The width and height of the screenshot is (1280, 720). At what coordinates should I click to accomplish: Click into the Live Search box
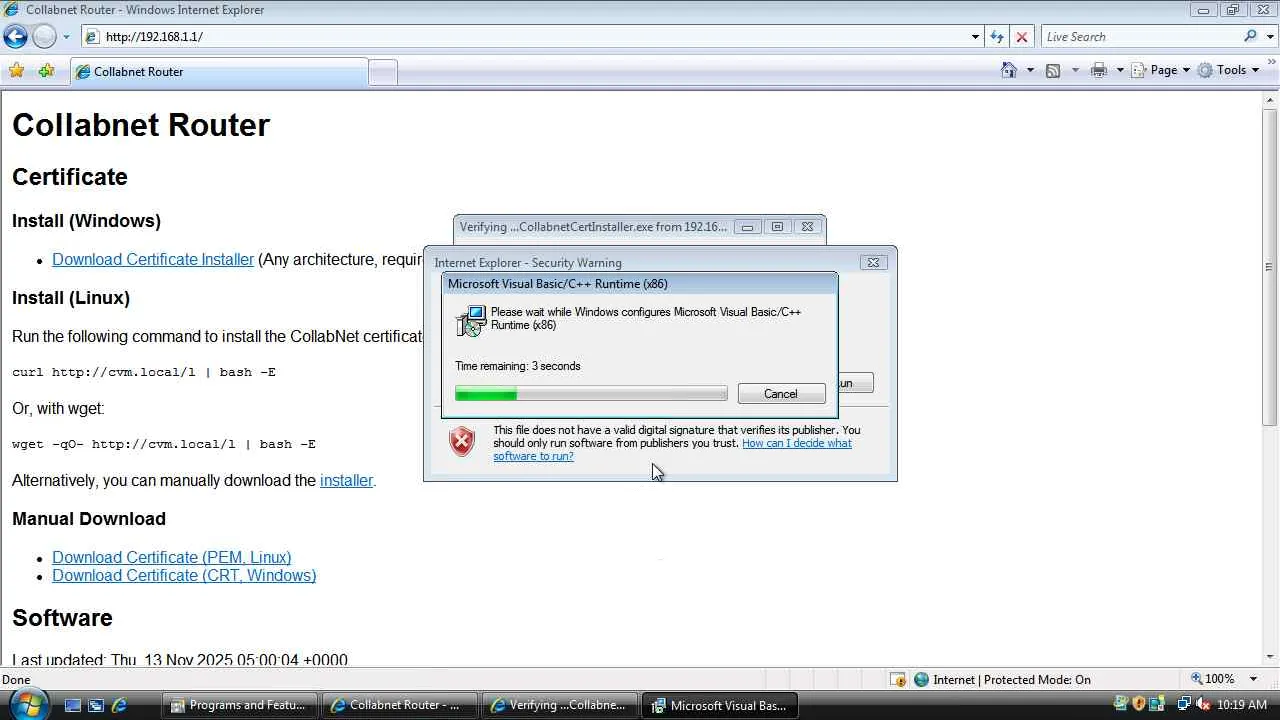coord(1140,37)
